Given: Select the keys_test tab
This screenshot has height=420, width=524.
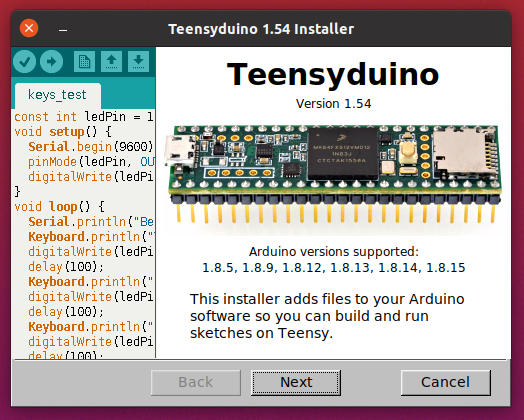Looking at the screenshot, I should coord(57,95).
